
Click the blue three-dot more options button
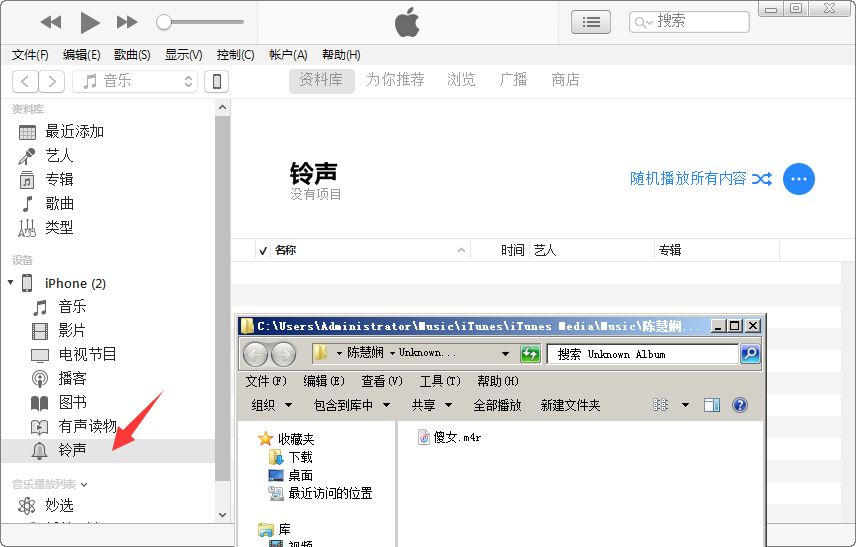(798, 179)
